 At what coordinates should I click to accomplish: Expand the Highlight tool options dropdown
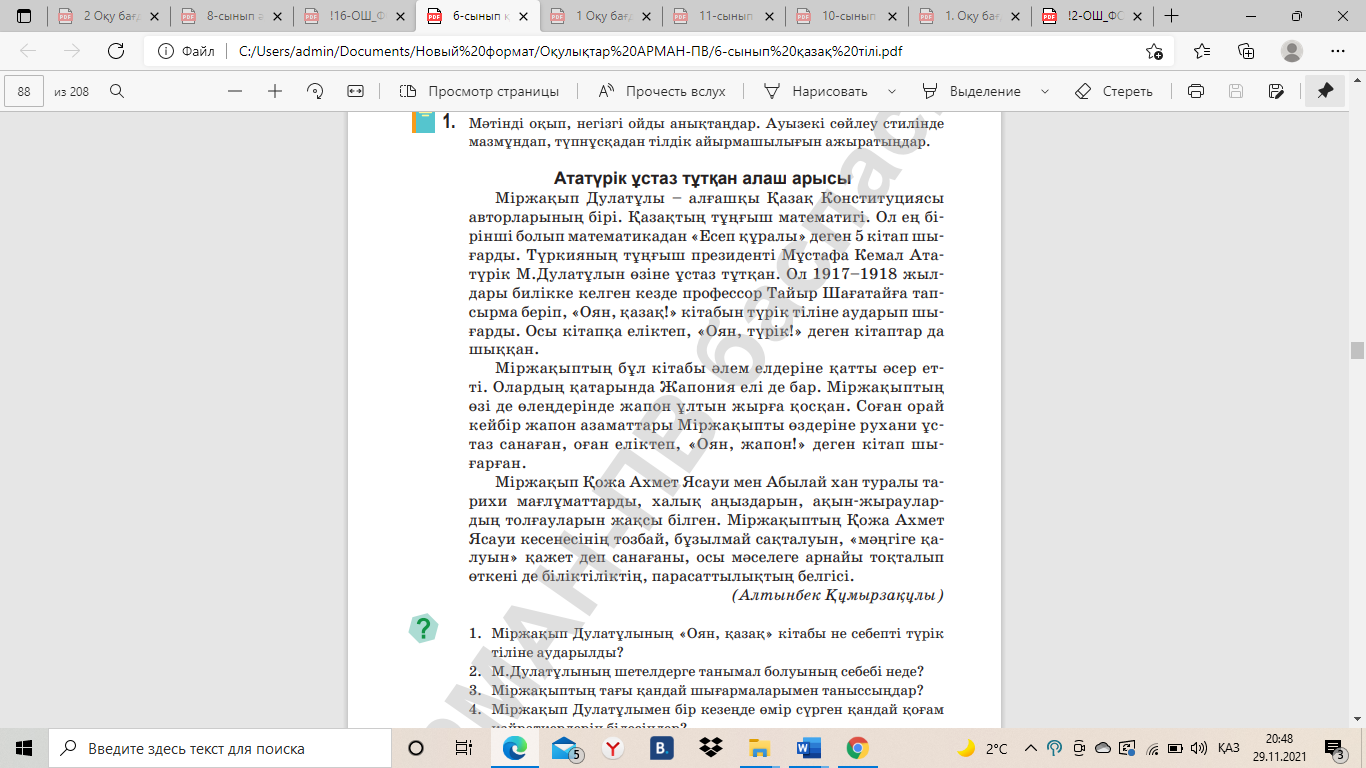[x=1045, y=91]
